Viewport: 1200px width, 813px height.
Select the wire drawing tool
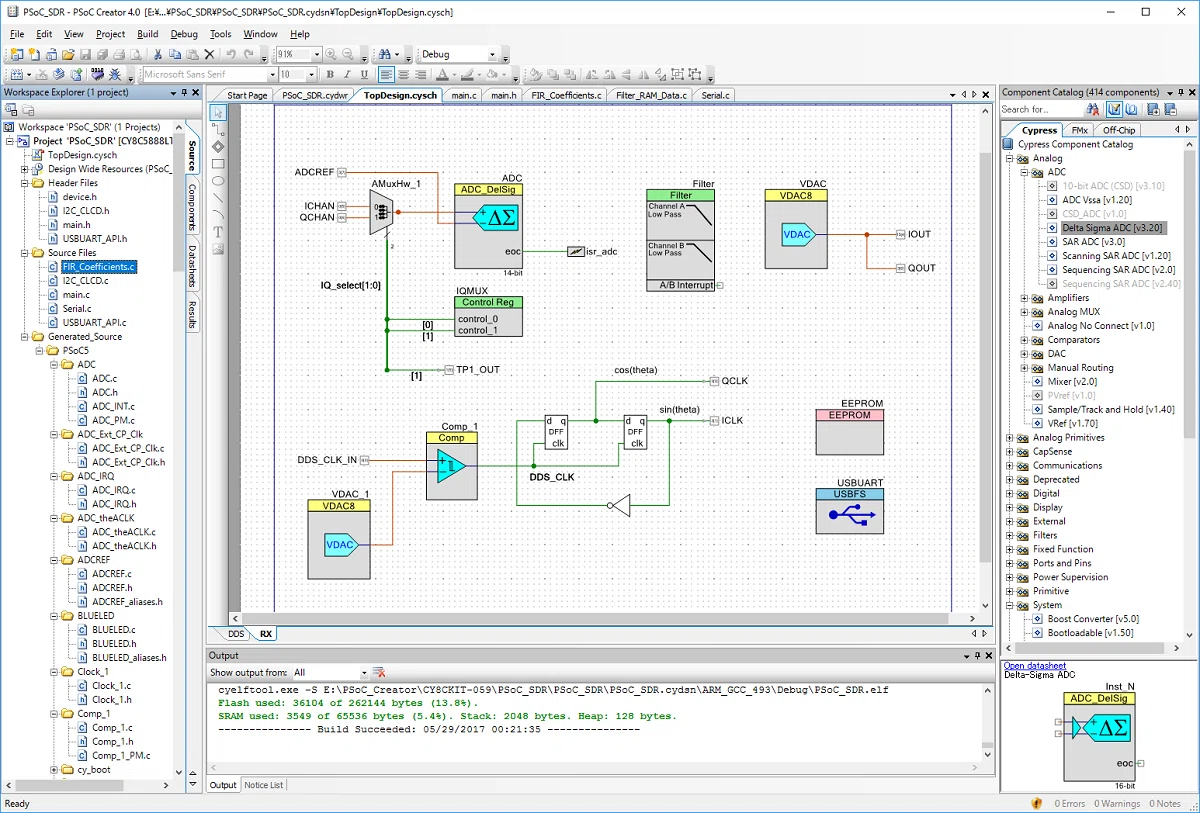[218, 129]
